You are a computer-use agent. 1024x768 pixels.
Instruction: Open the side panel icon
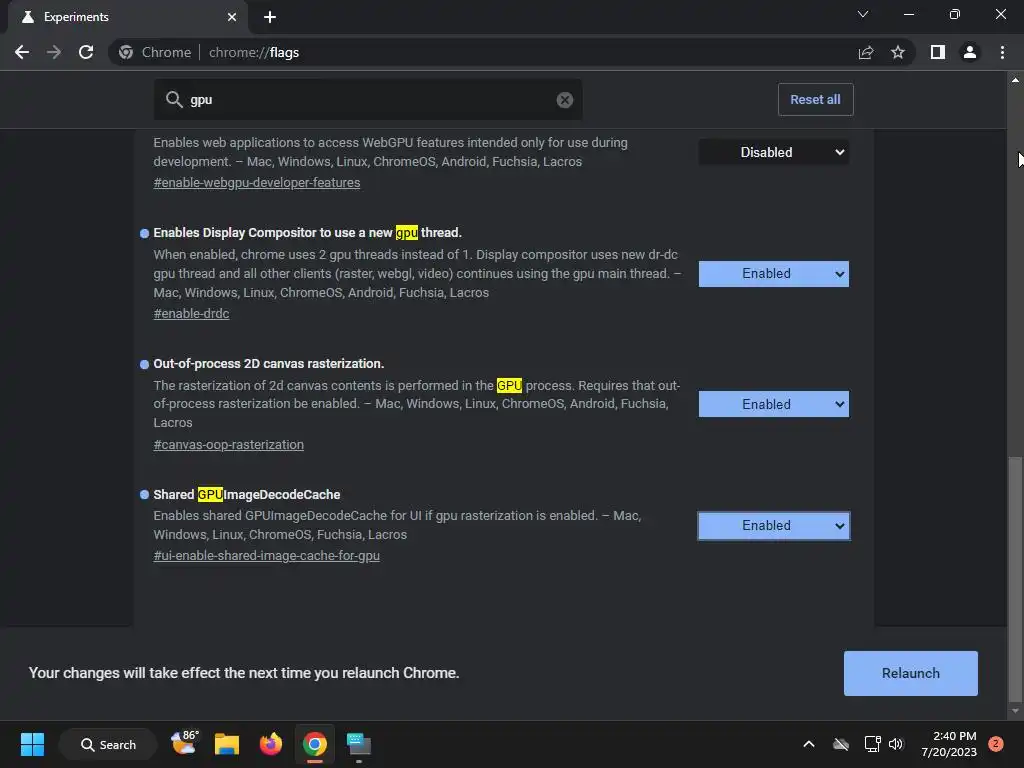[x=938, y=52]
